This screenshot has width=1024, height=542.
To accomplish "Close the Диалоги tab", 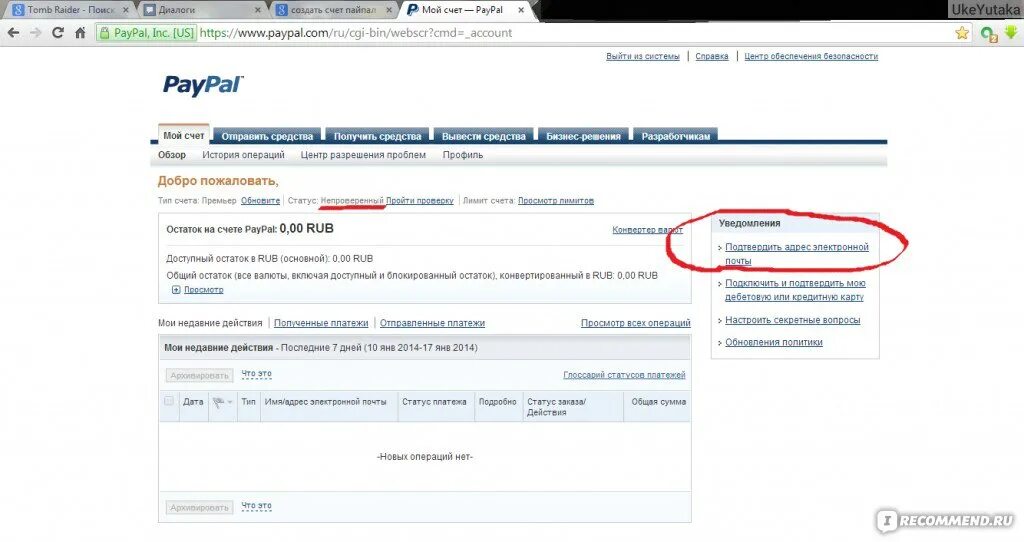I will click(257, 10).
